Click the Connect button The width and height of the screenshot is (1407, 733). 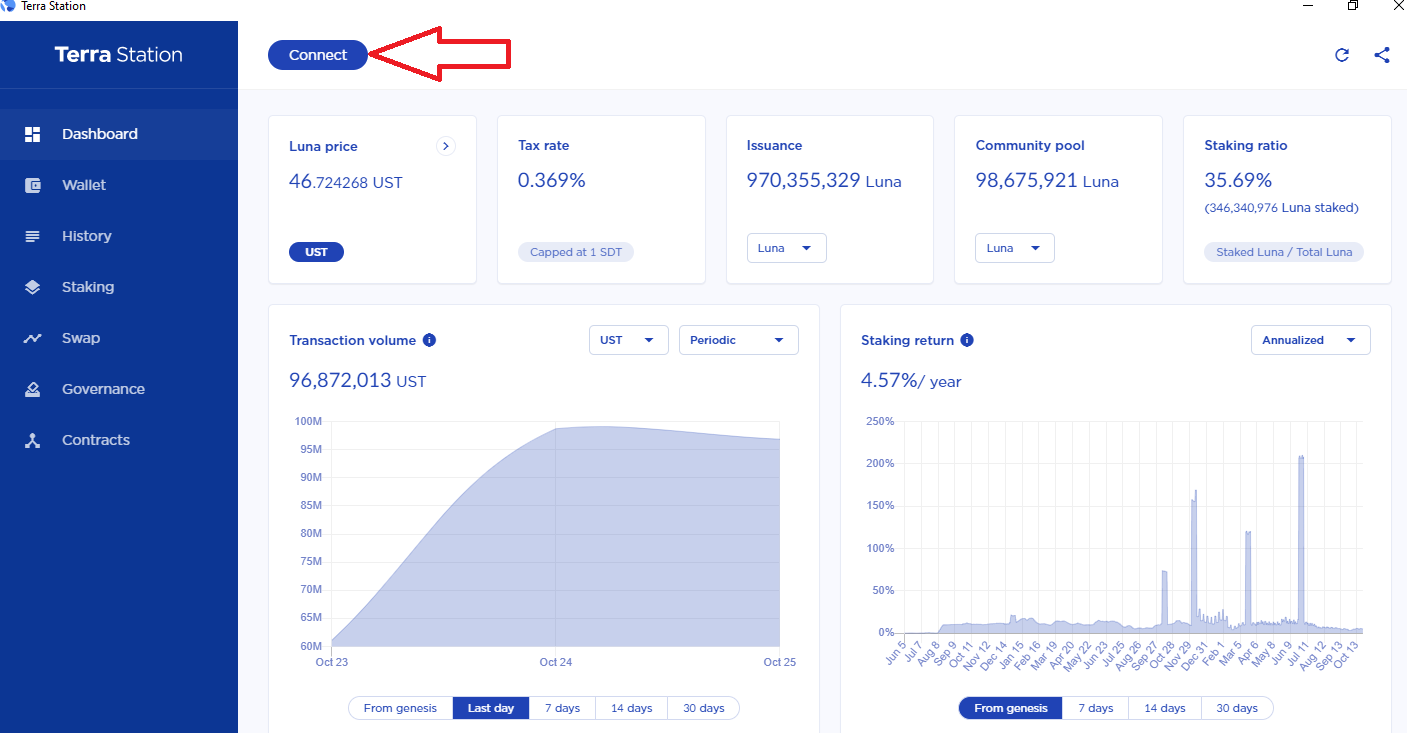[x=318, y=55]
